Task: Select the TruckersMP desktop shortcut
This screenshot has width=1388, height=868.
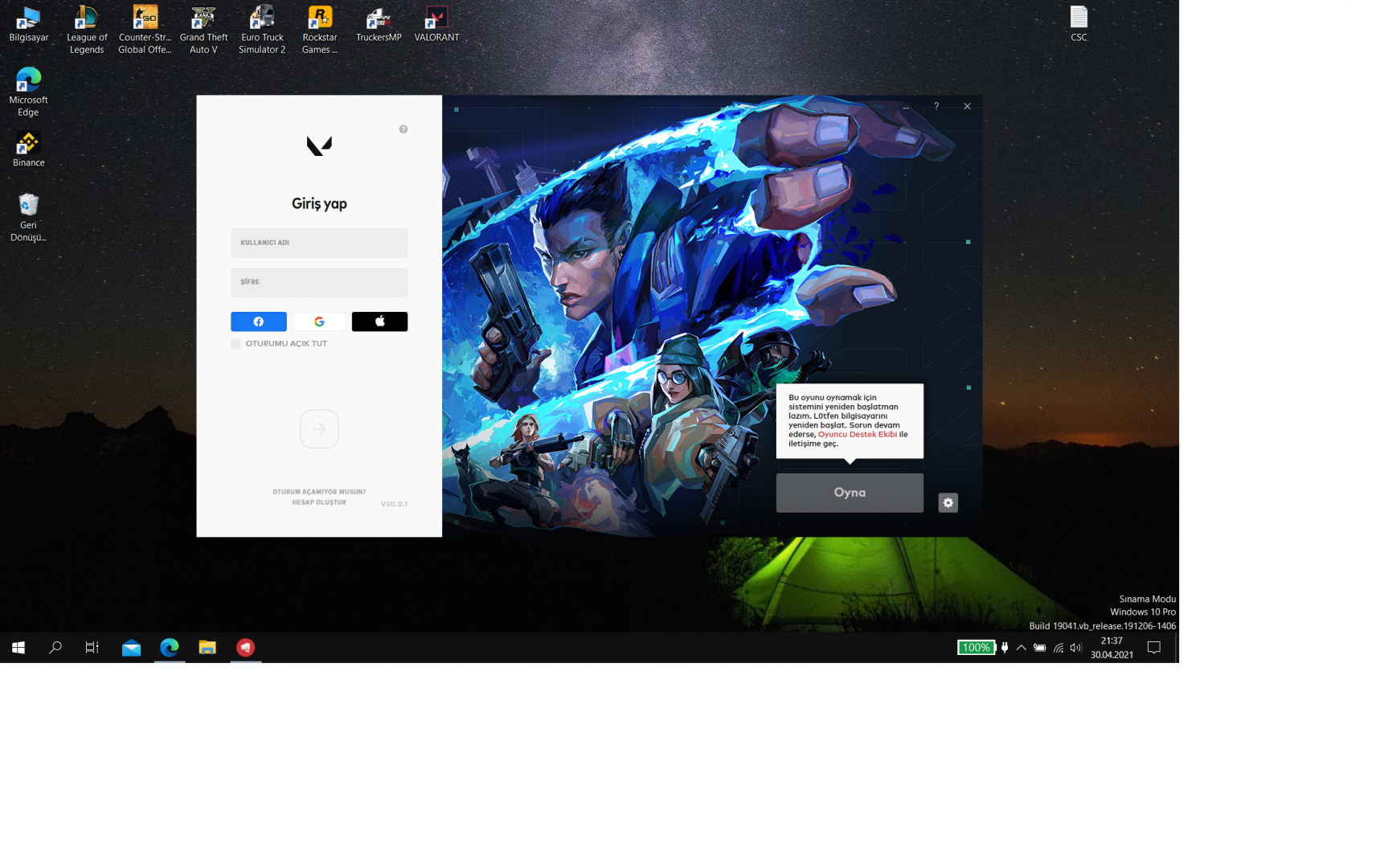Action: pos(379,24)
